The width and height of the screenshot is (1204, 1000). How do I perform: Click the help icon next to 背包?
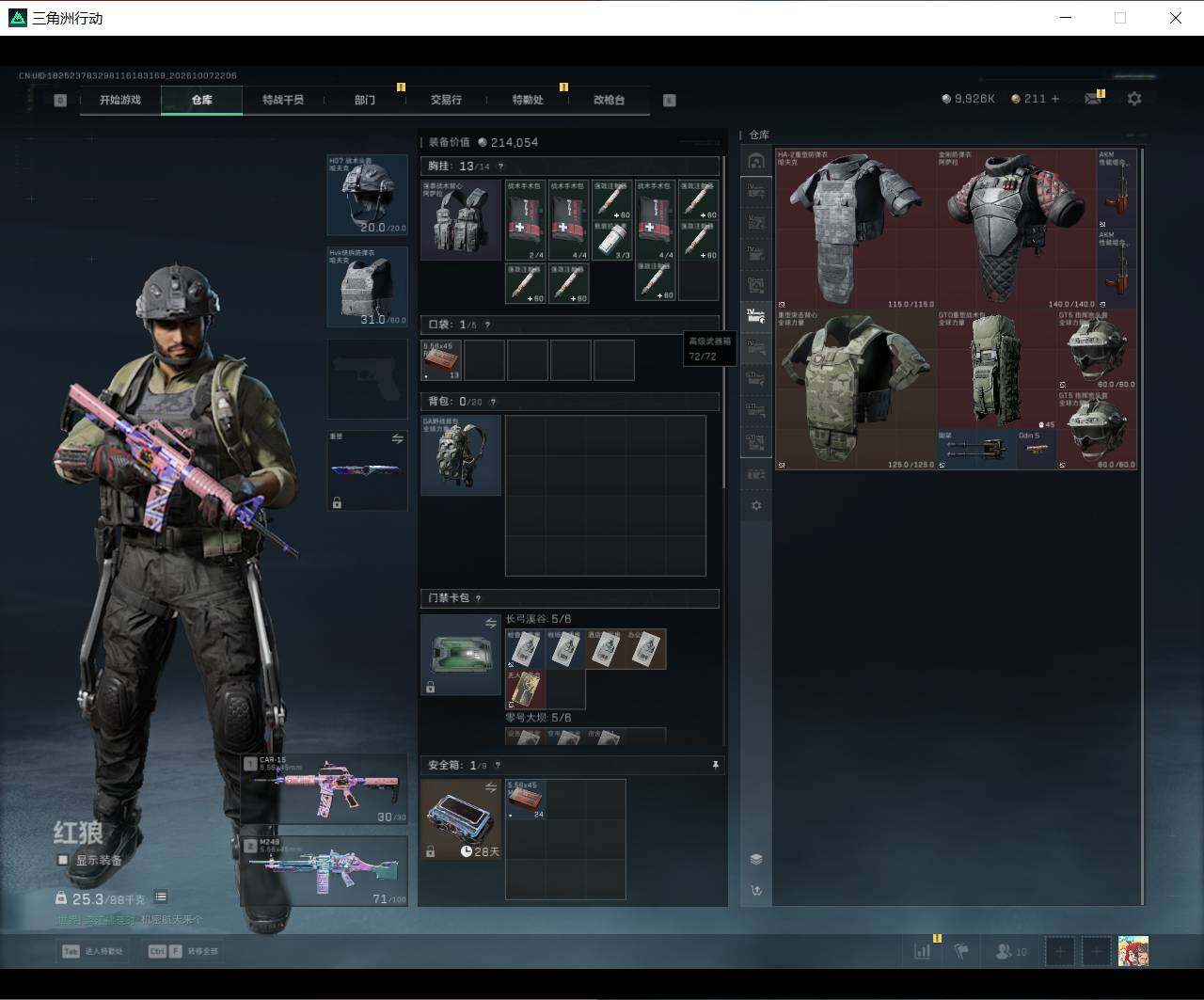point(493,402)
